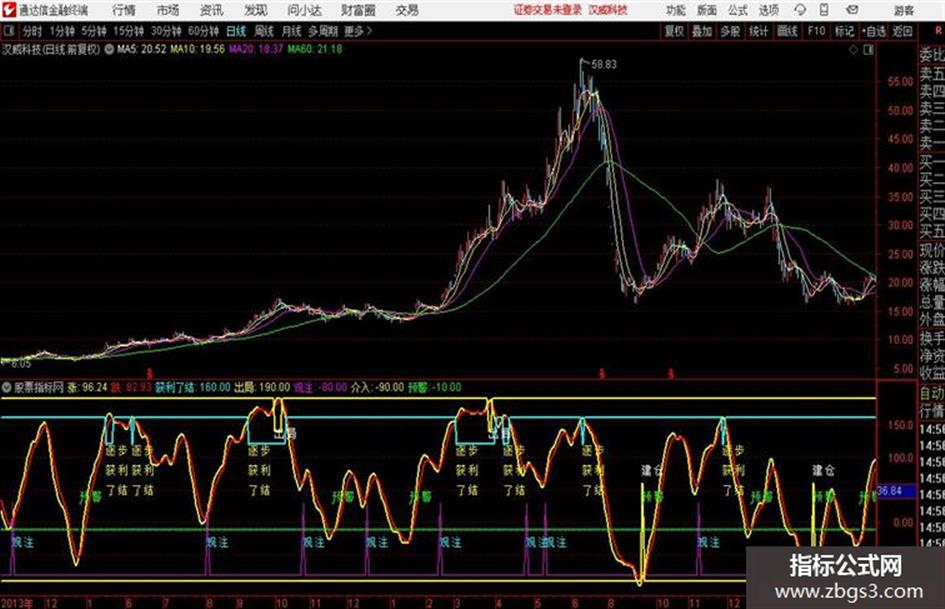
Task: Click the 通达信 red logo icon
Action: (8, 10)
